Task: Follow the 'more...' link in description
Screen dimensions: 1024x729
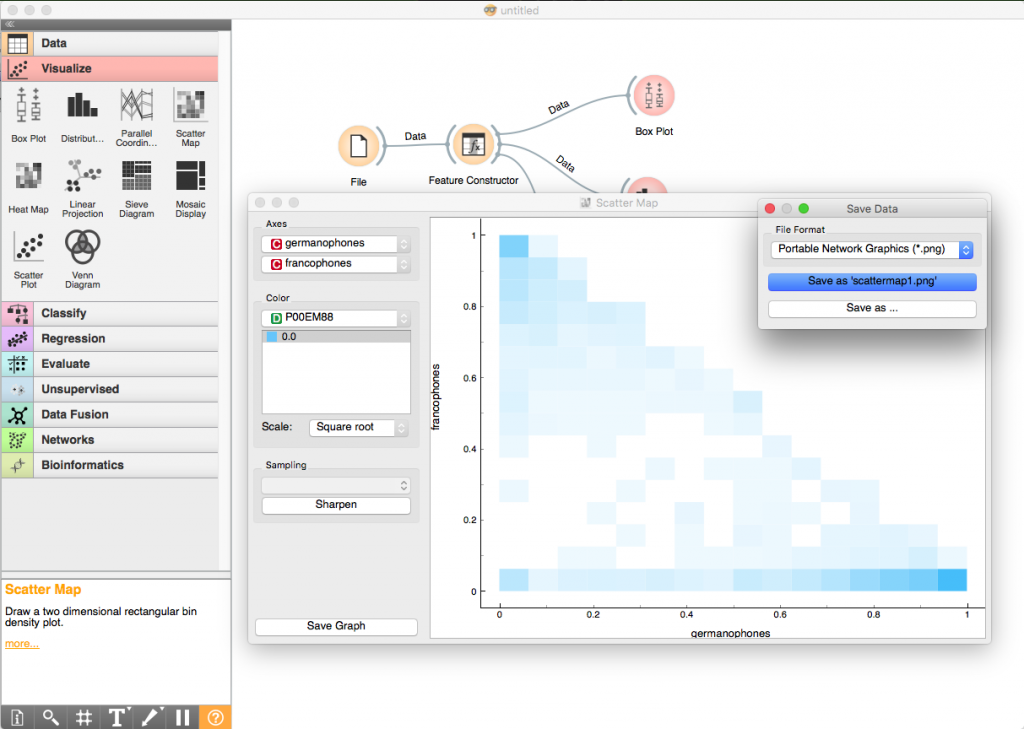Action: point(22,644)
